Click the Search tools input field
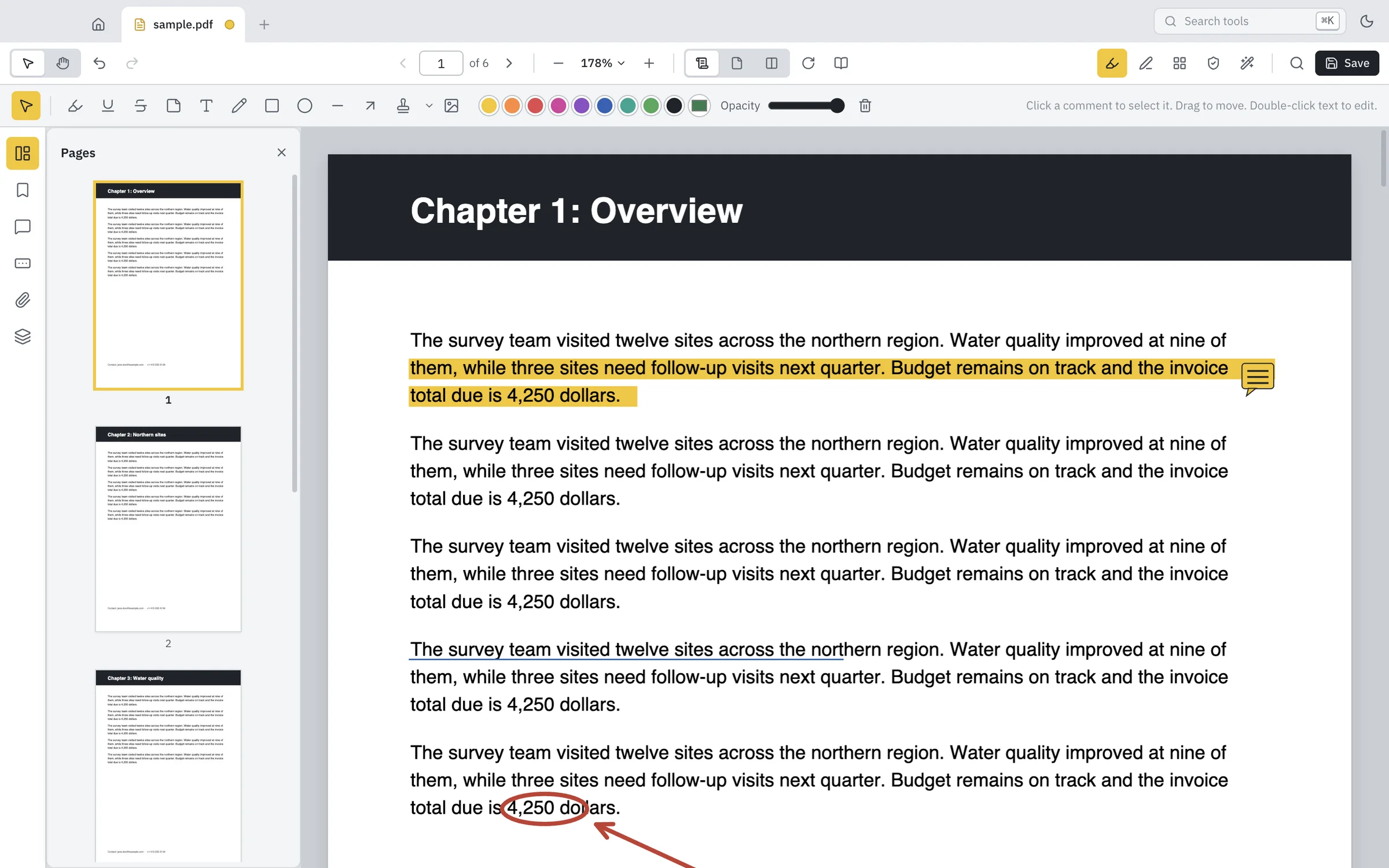1389x868 pixels. [1250, 21]
